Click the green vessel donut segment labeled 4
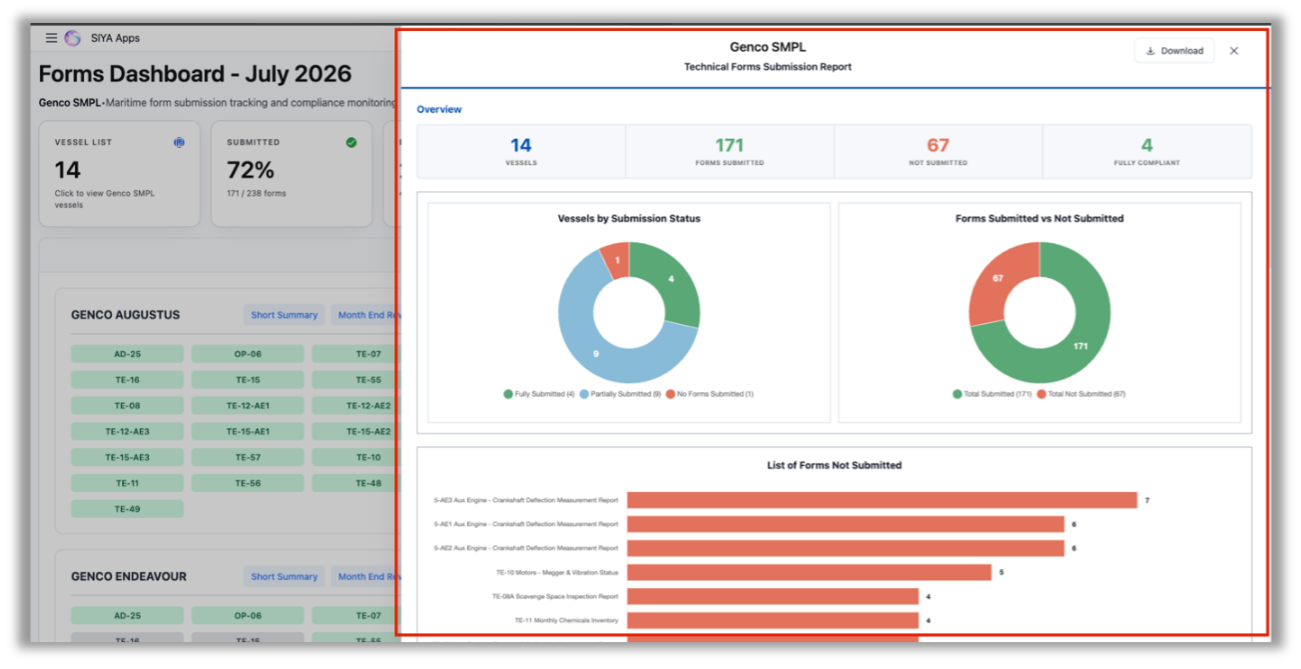 tap(671, 279)
